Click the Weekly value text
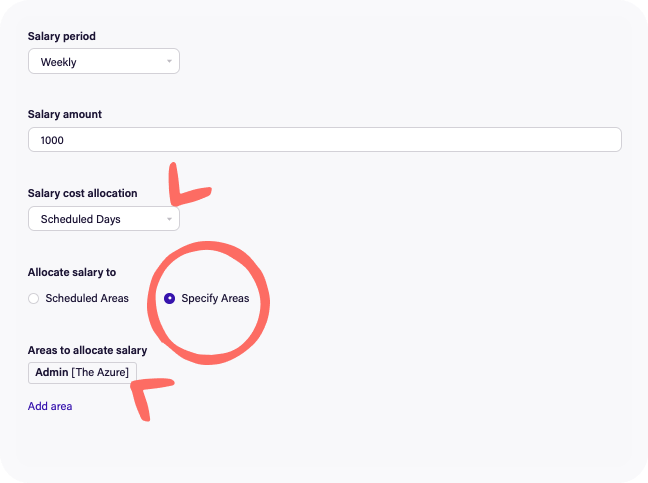 tap(59, 62)
